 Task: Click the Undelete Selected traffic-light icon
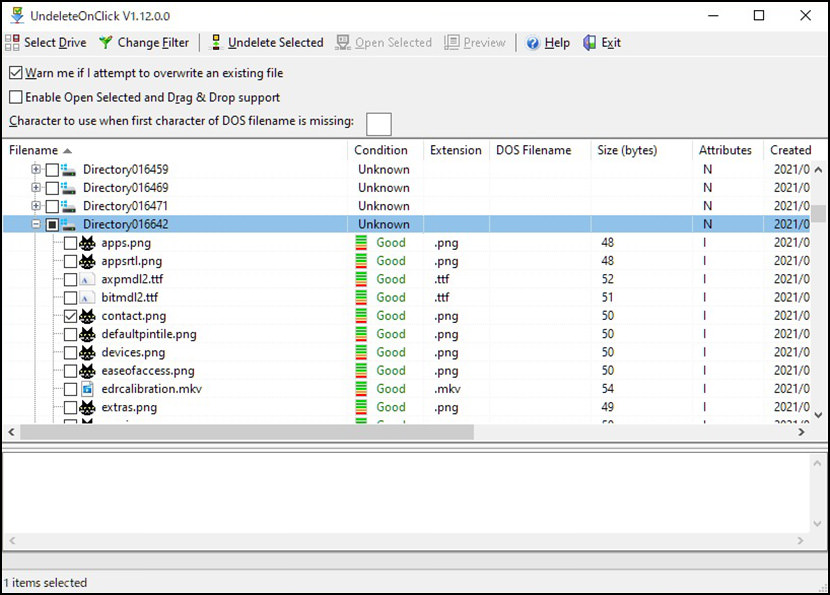coord(216,42)
